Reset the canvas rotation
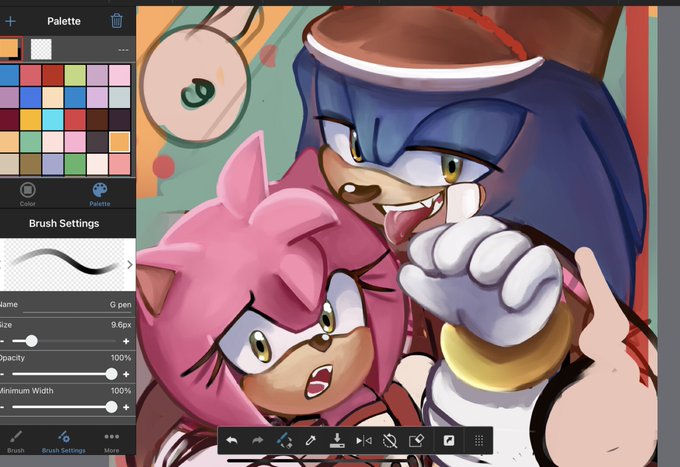This screenshot has width=680, height=467. (x=390, y=441)
